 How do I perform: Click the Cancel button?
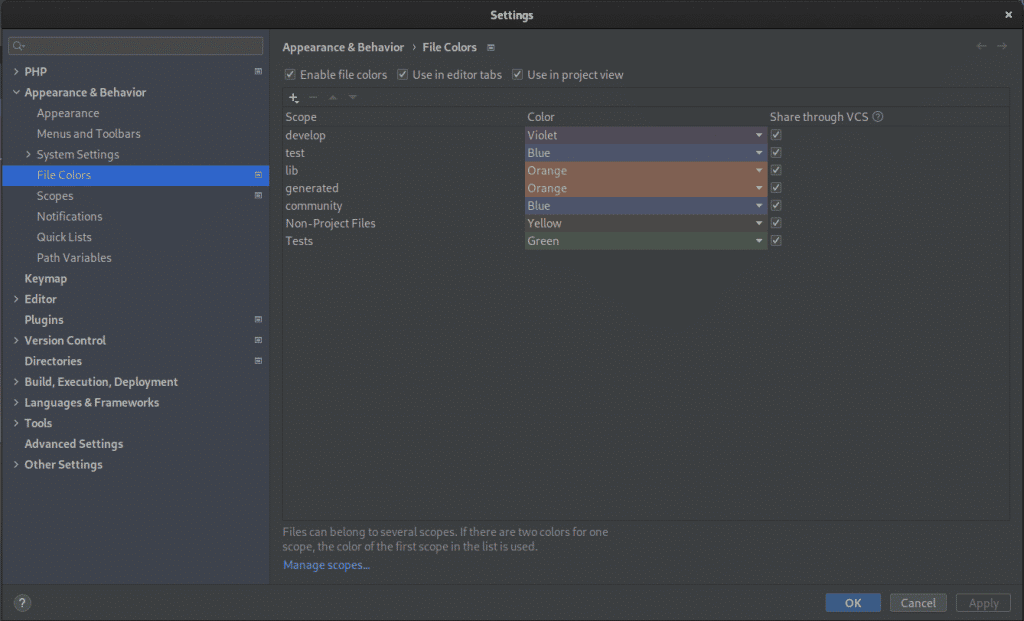coord(918,603)
